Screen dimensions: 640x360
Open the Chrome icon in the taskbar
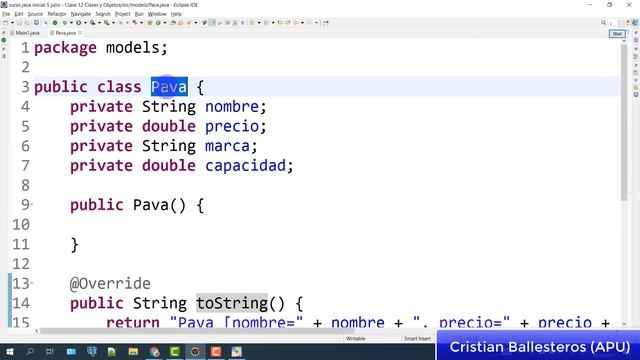click(154, 351)
